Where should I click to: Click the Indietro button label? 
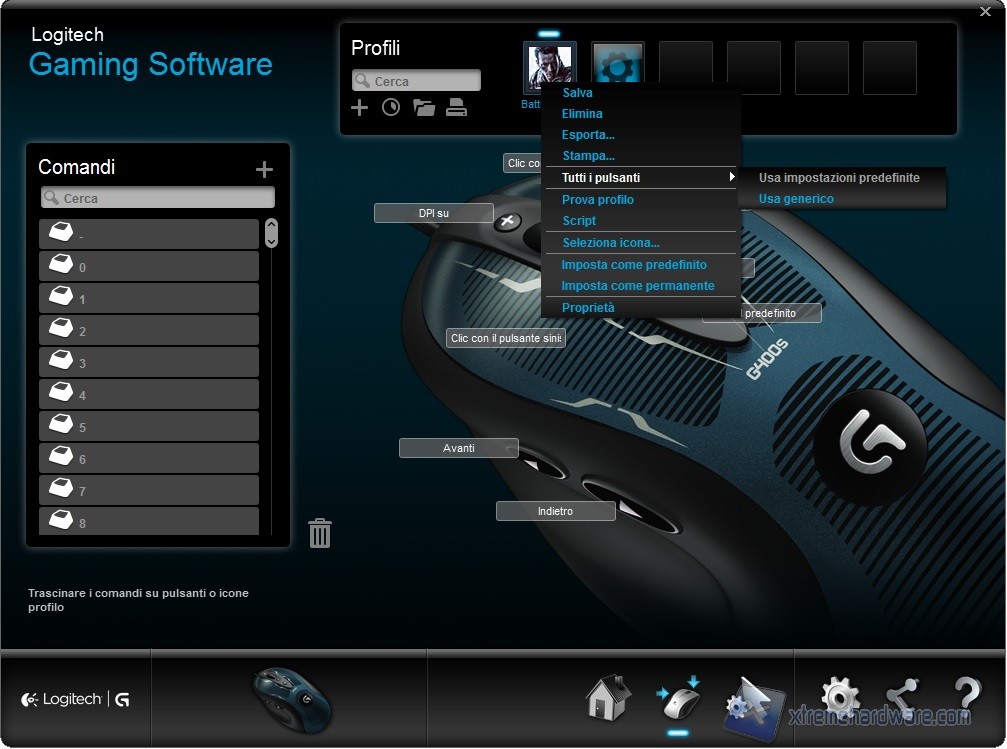tap(555, 511)
